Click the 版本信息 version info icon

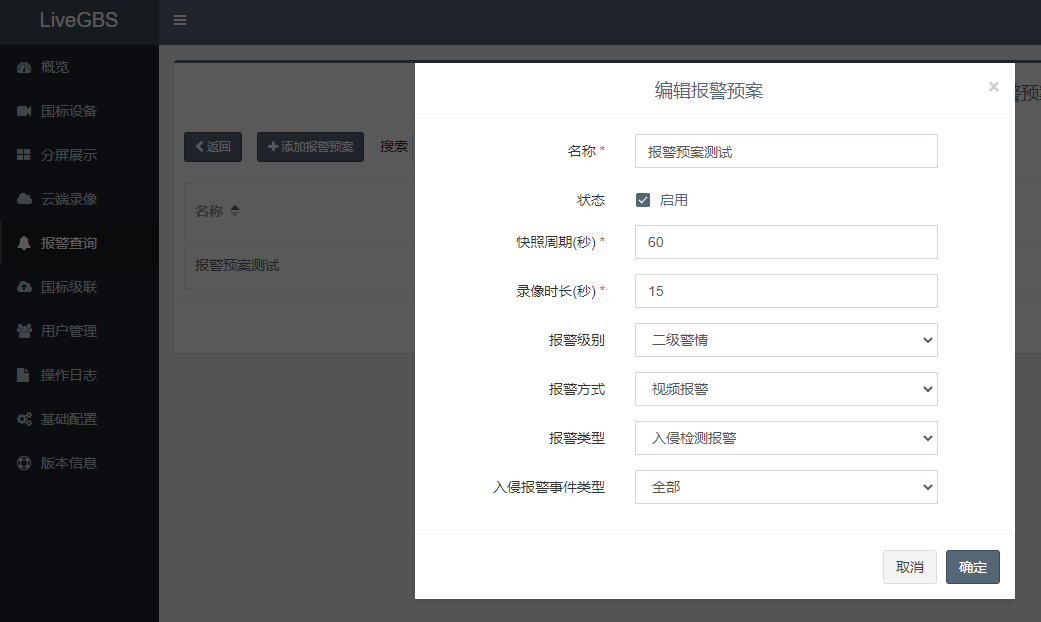coord(22,462)
